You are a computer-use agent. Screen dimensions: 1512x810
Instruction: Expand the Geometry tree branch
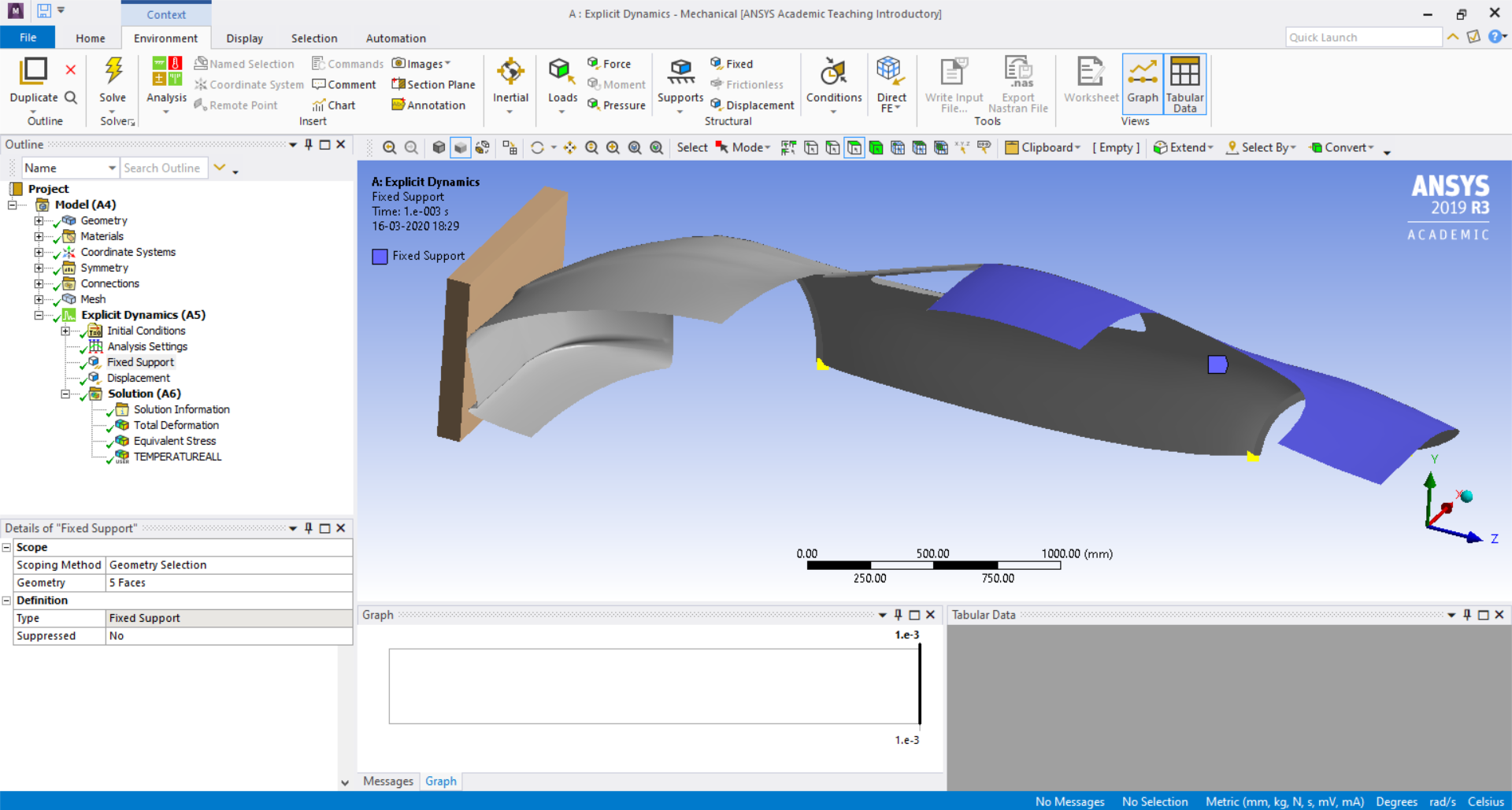tap(39, 220)
